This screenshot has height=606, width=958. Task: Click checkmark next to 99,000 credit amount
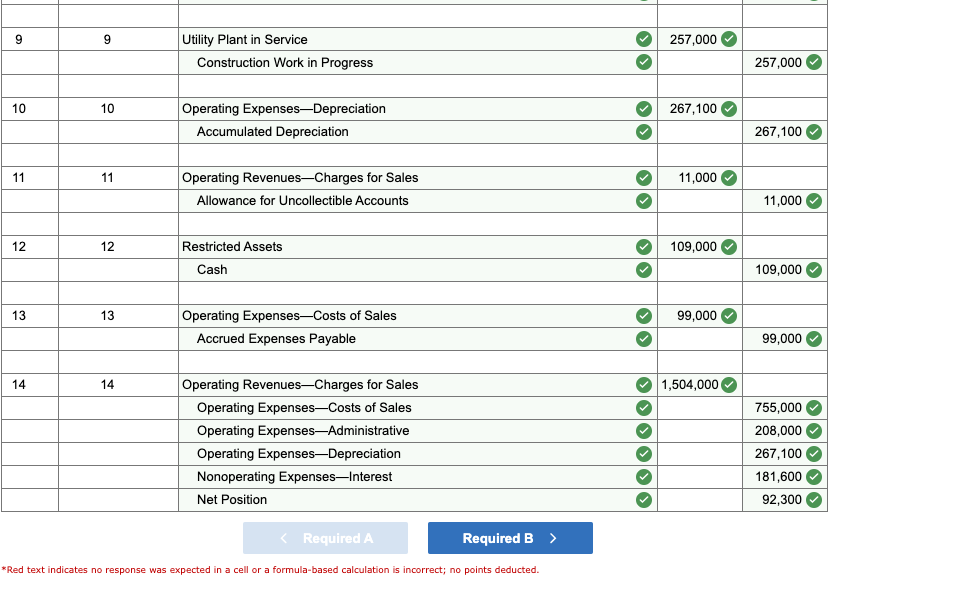(813, 338)
